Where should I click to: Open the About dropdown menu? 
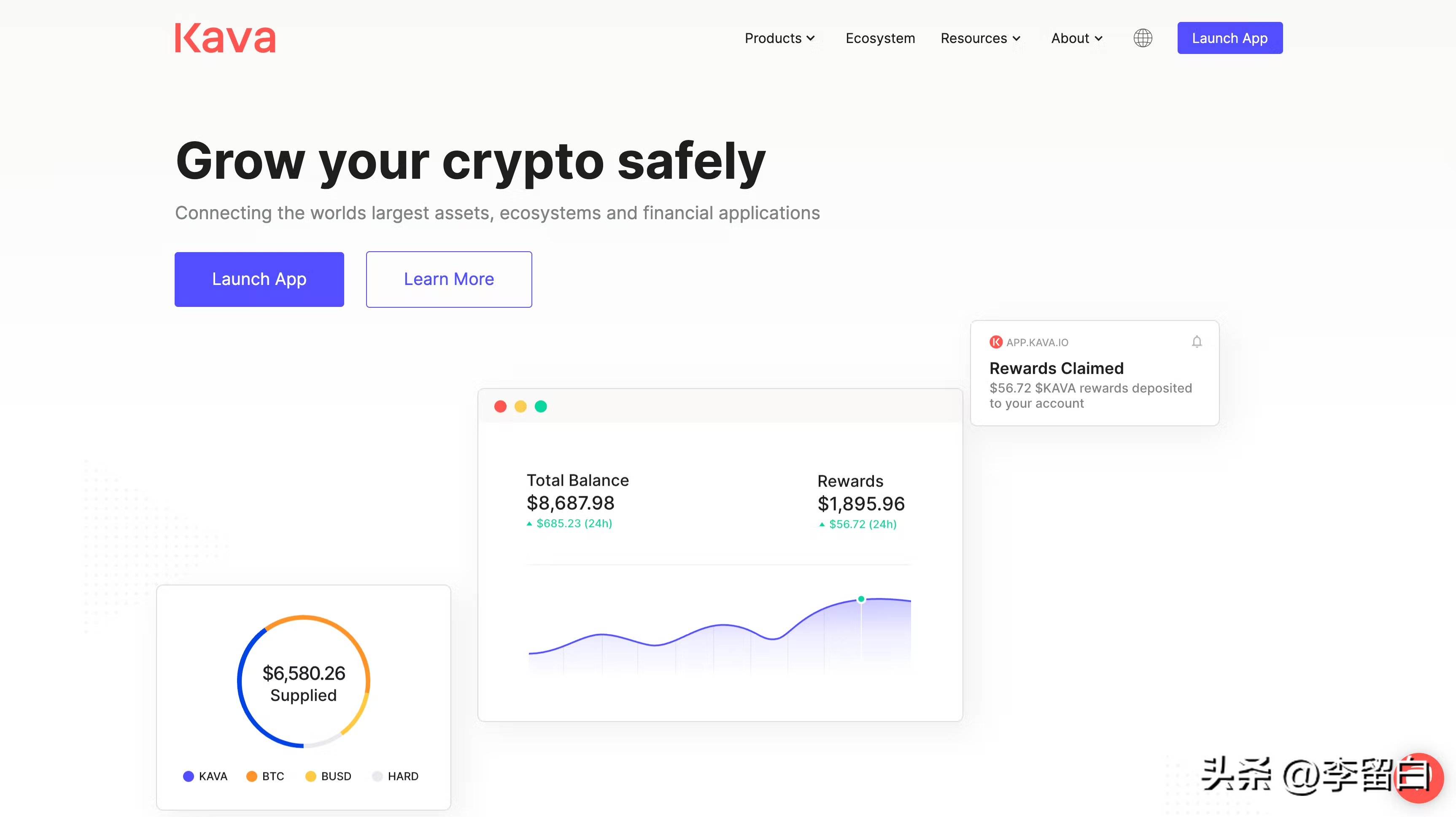click(1076, 38)
